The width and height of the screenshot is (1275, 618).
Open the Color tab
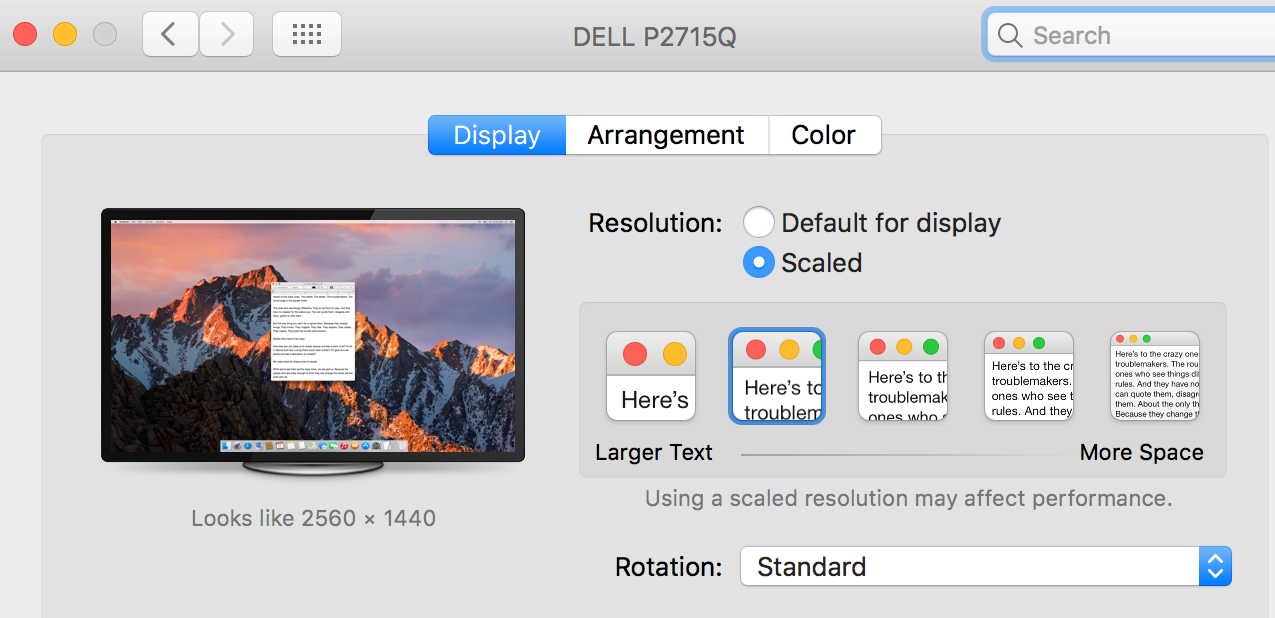(825, 135)
